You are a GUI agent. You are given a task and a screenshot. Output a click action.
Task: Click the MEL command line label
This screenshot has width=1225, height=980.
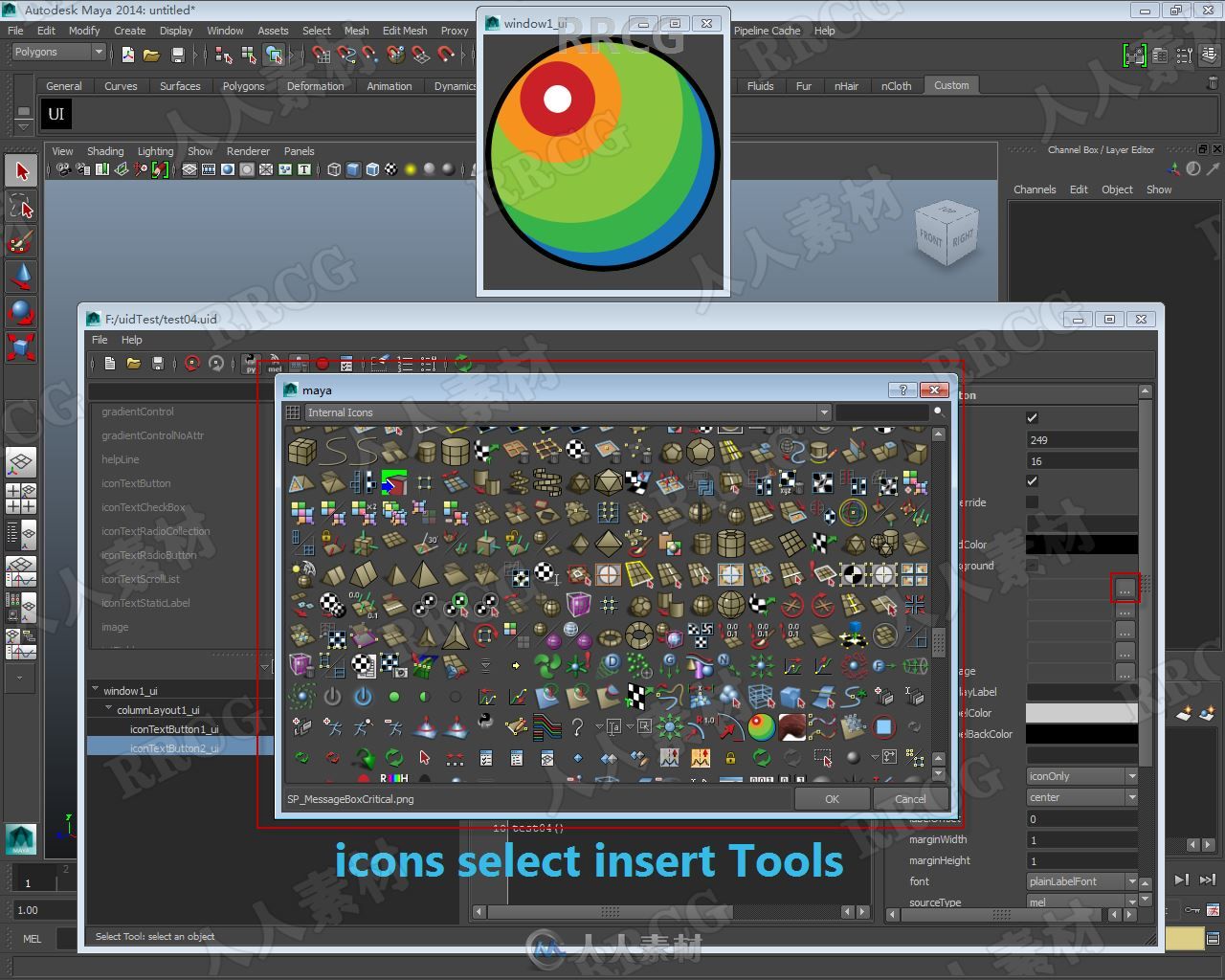tap(32, 939)
